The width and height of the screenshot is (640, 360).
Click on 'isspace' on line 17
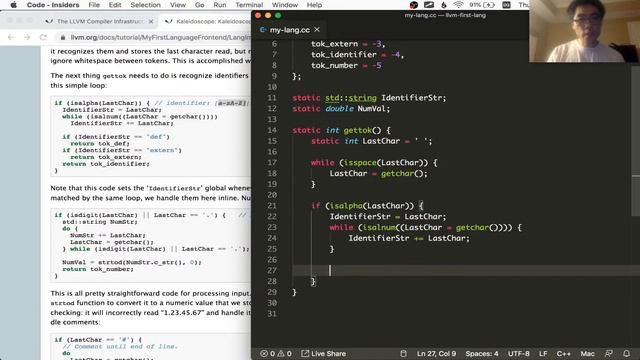point(360,162)
